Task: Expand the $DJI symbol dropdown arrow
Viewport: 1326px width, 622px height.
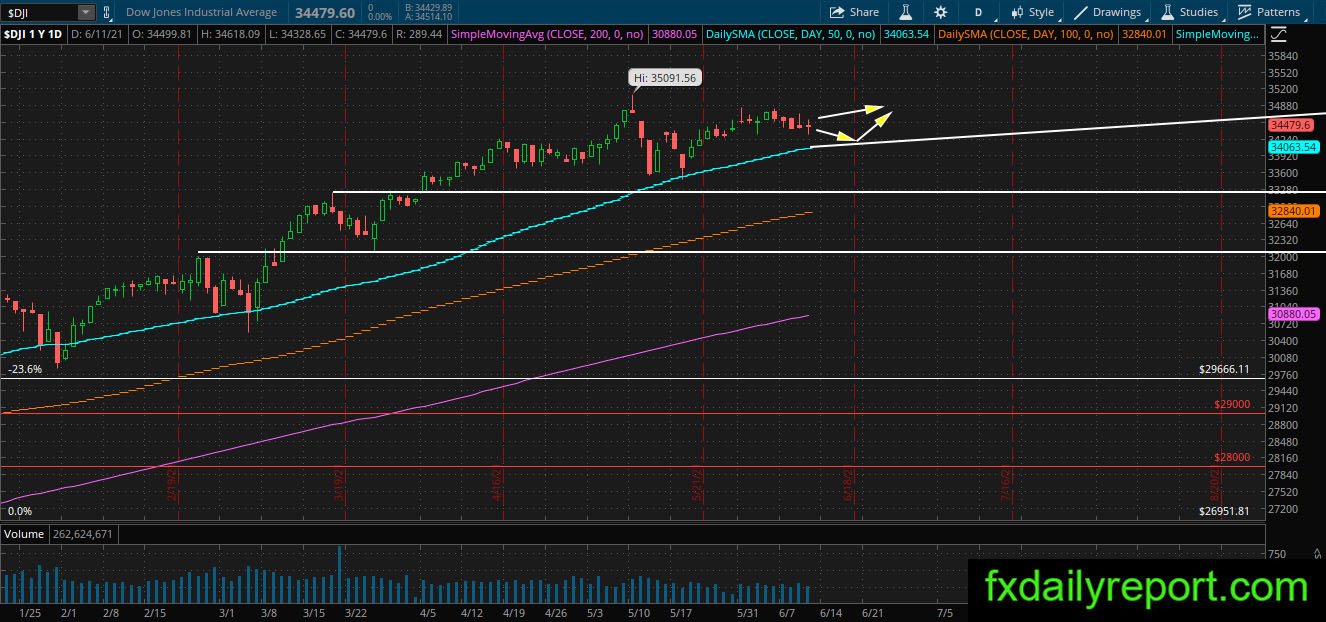Action: [x=86, y=12]
